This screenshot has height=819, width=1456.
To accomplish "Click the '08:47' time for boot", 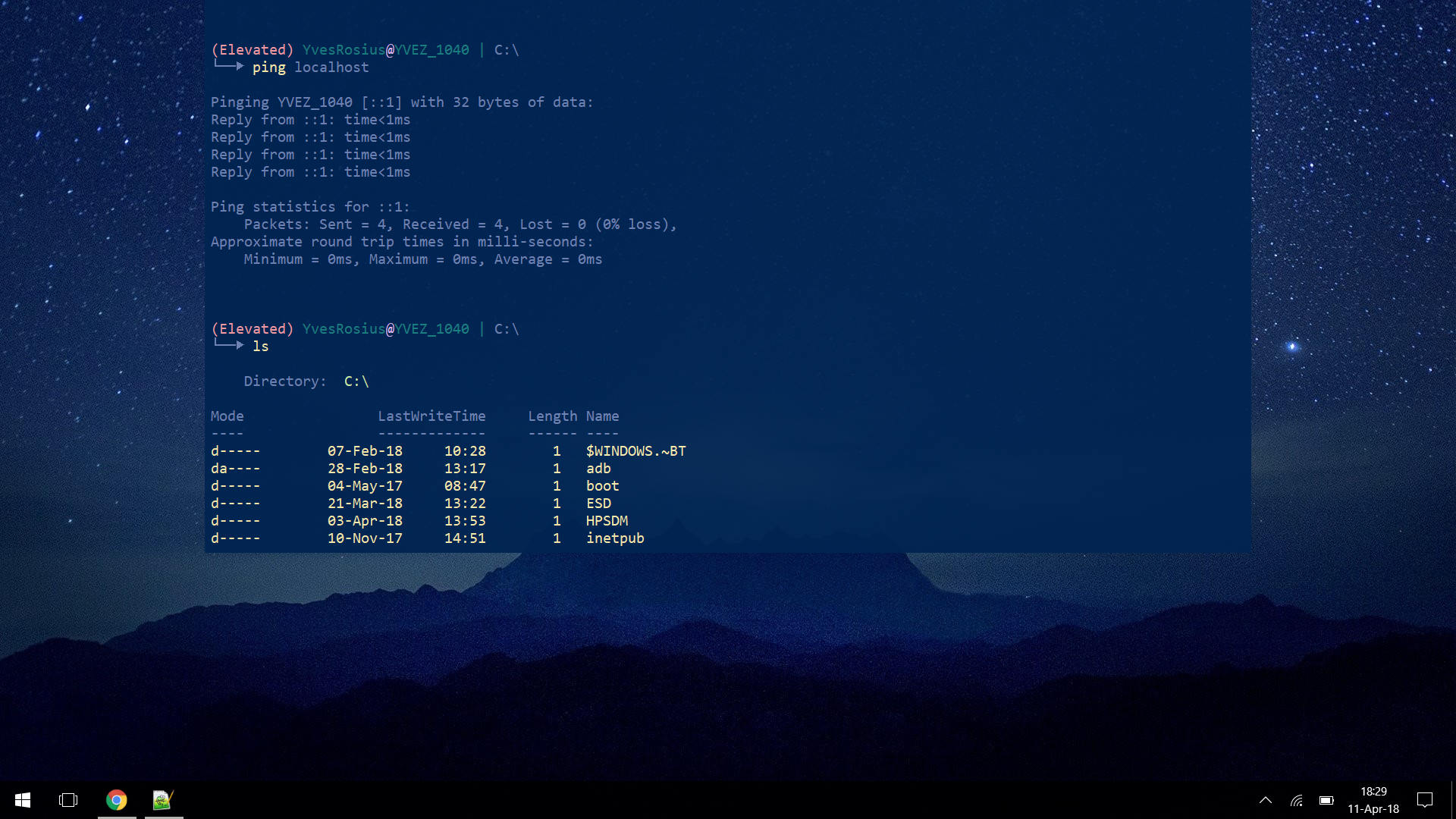I will point(465,486).
